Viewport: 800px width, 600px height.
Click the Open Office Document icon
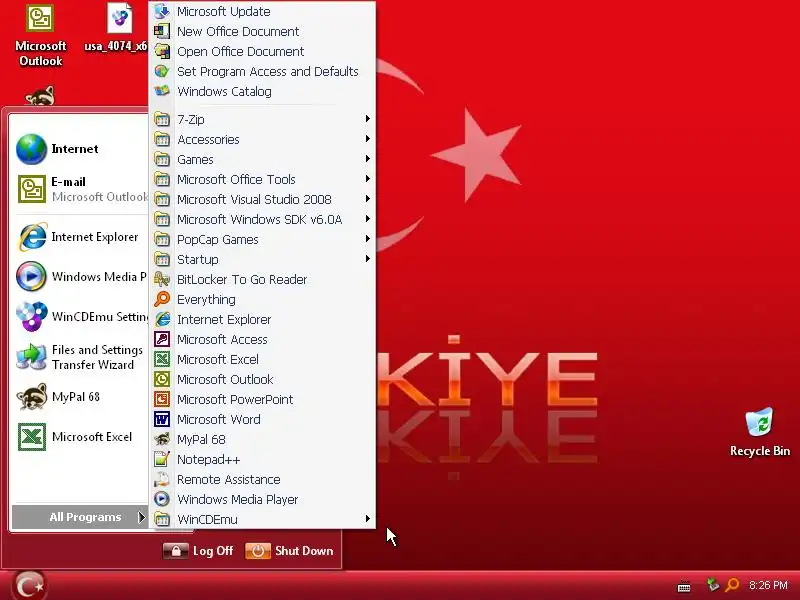click(162, 51)
